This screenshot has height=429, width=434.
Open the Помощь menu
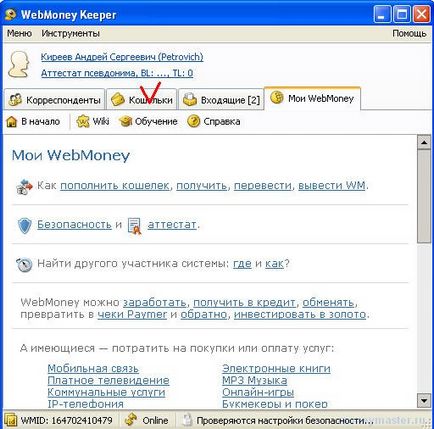(409, 33)
